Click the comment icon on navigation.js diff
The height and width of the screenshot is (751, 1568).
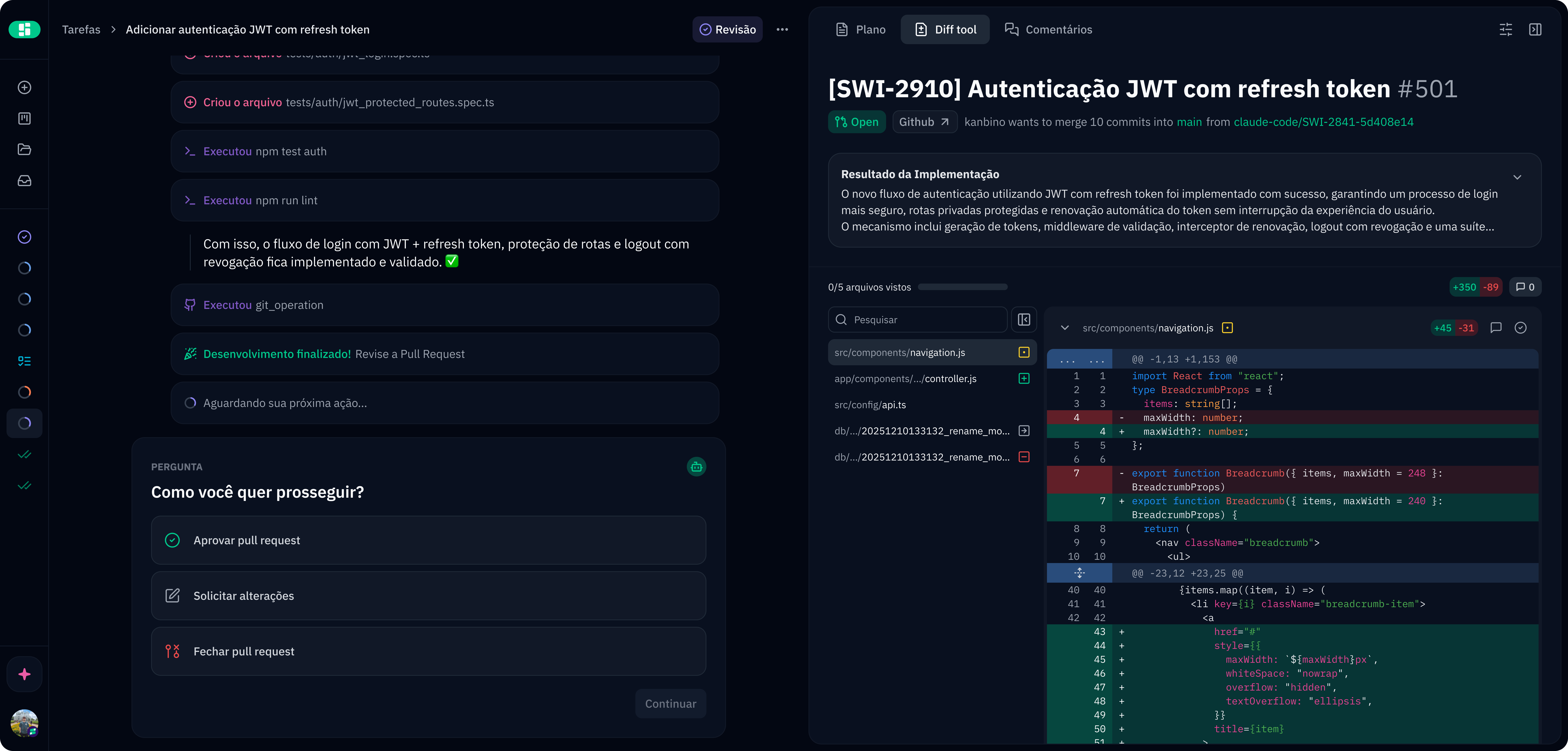(x=1496, y=328)
